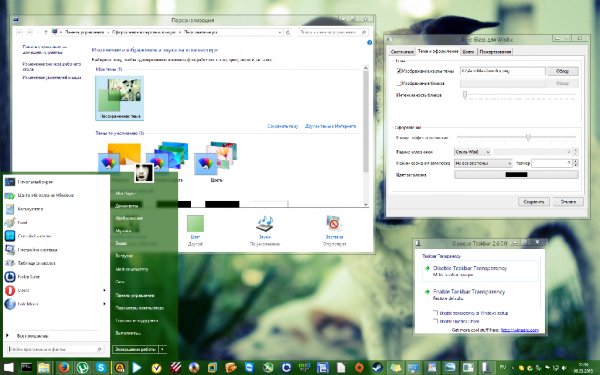Toggle second checkbox in Opaque Taskbar window

tap(435, 321)
